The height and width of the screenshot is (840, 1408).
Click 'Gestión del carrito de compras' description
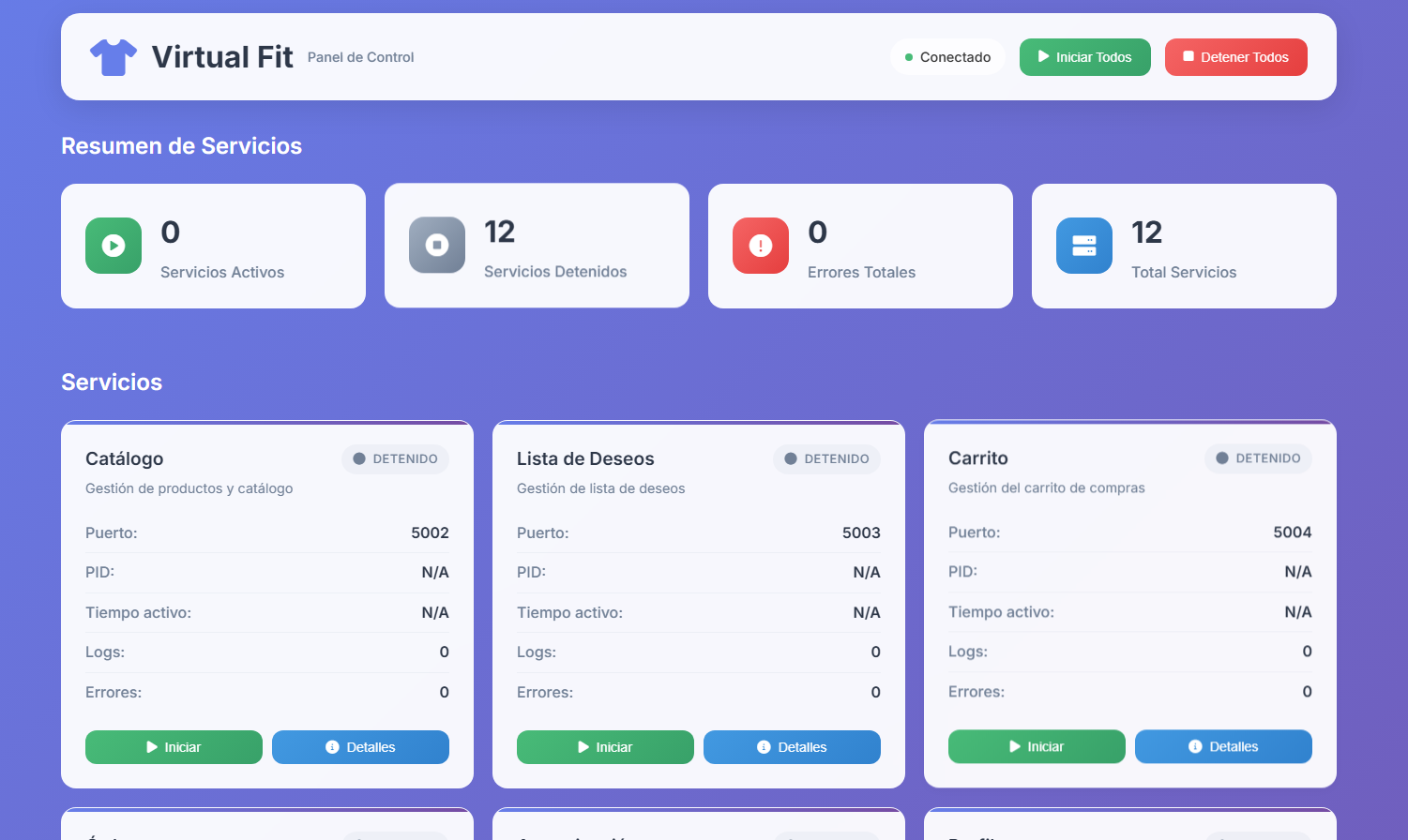(1046, 487)
